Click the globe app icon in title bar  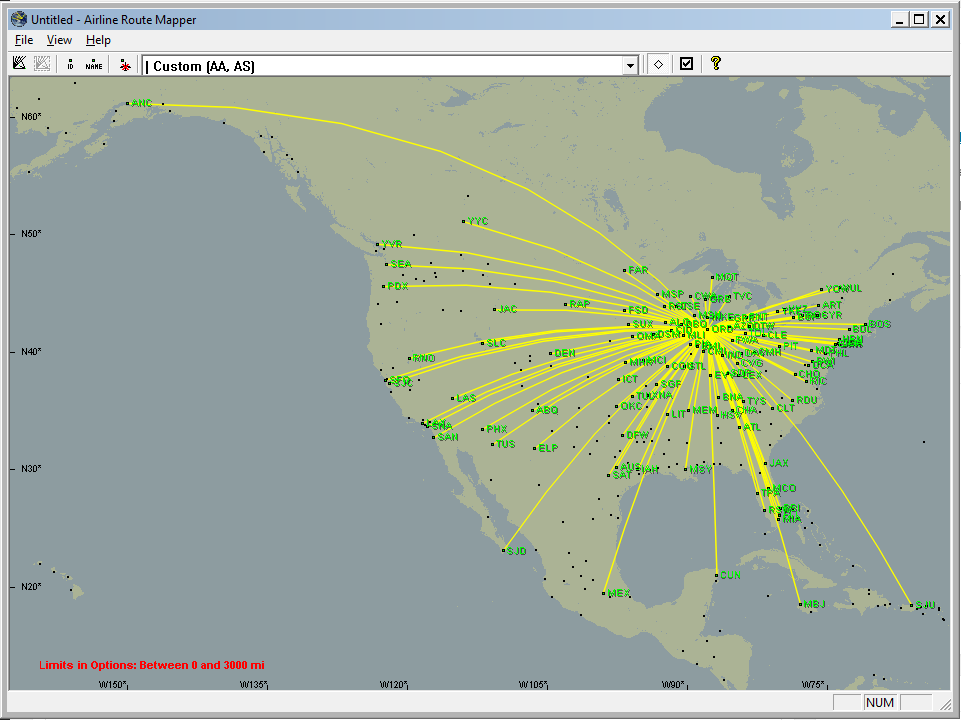click(x=19, y=19)
